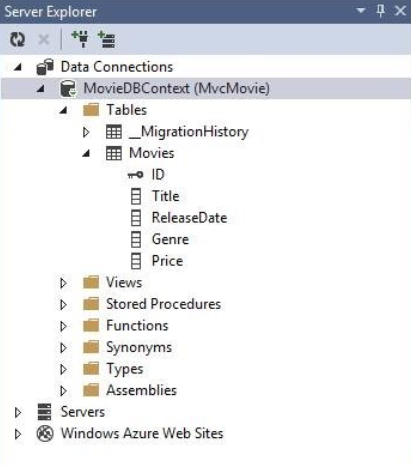Select the Genre column item

pyautogui.click(x=170, y=239)
